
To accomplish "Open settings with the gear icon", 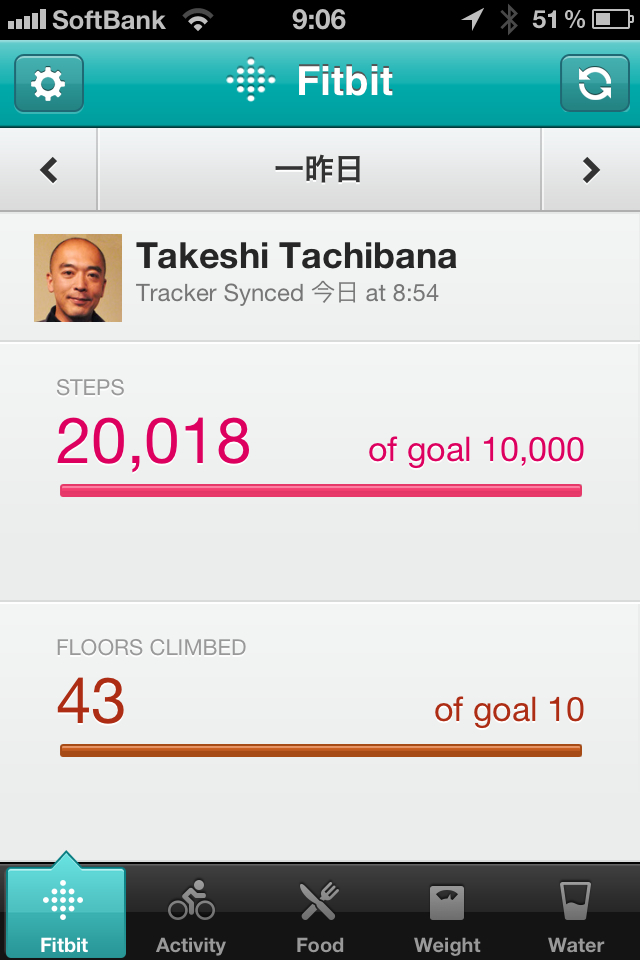I will pyautogui.click(x=48, y=84).
